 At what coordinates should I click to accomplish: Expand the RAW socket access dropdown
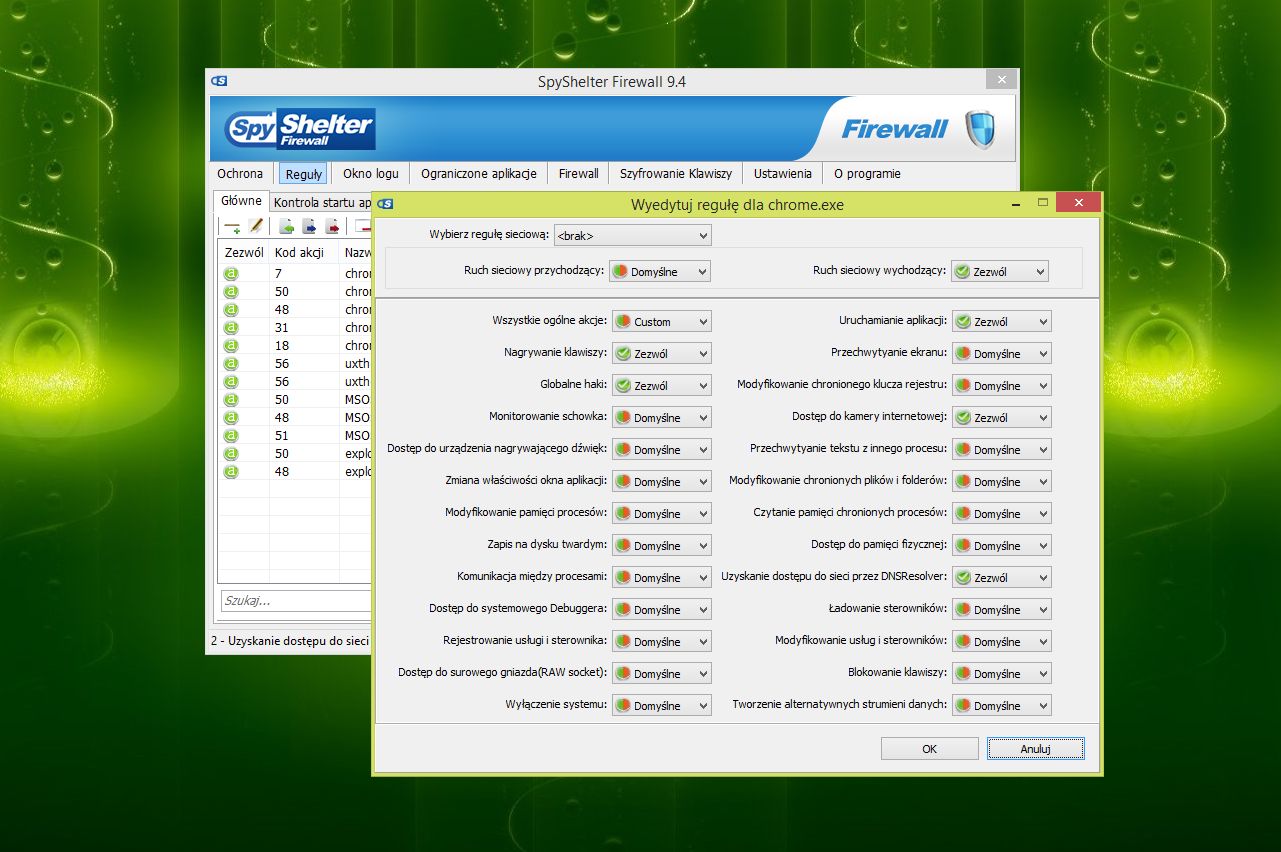tap(661, 674)
